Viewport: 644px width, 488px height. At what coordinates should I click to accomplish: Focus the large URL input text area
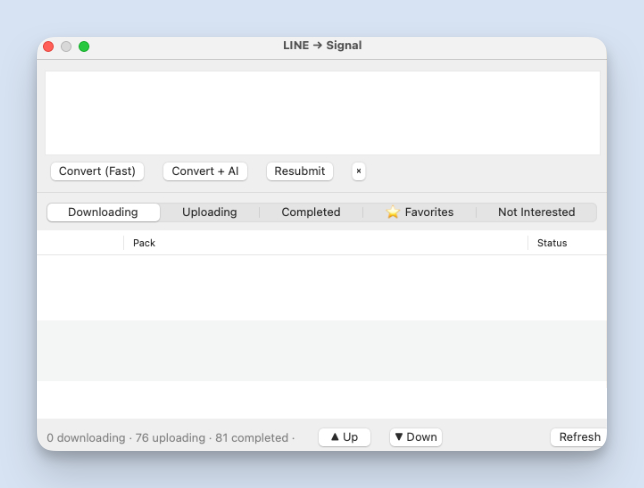(x=322, y=113)
